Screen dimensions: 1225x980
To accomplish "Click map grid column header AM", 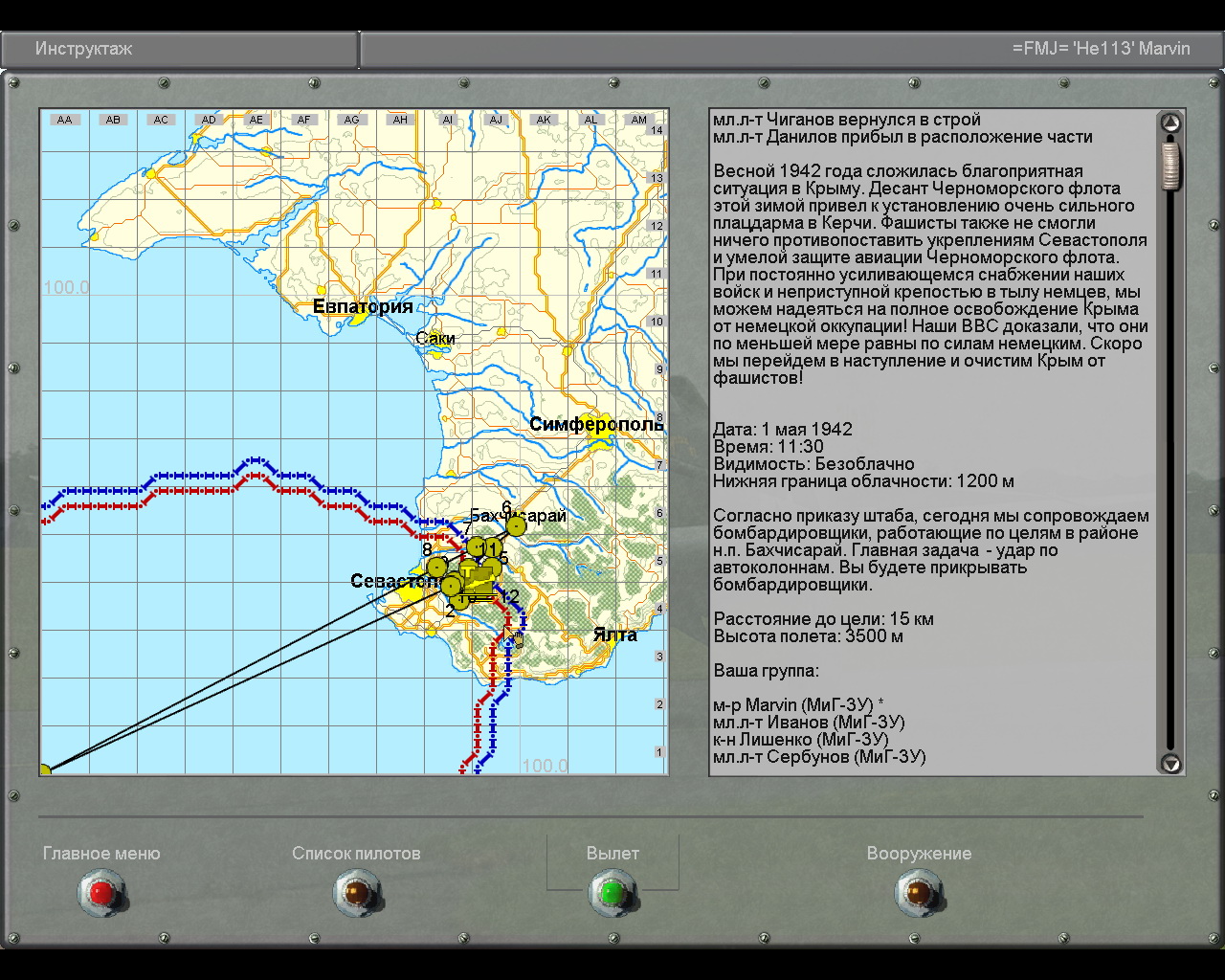I will click(x=638, y=120).
